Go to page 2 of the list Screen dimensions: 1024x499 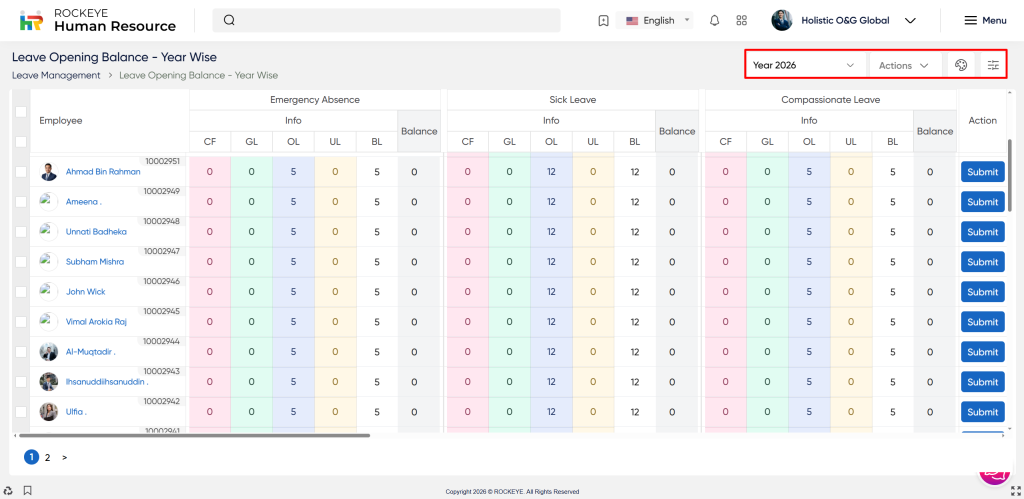pyautogui.click(x=47, y=457)
